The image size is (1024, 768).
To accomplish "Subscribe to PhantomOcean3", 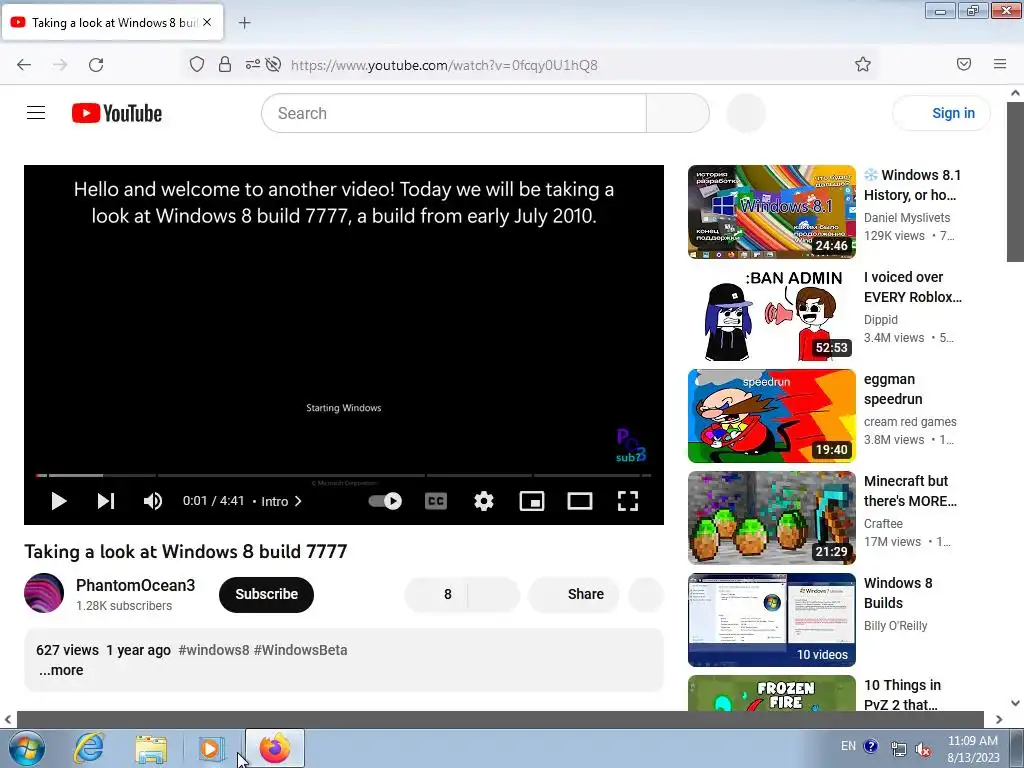I will (x=266, y=594).
